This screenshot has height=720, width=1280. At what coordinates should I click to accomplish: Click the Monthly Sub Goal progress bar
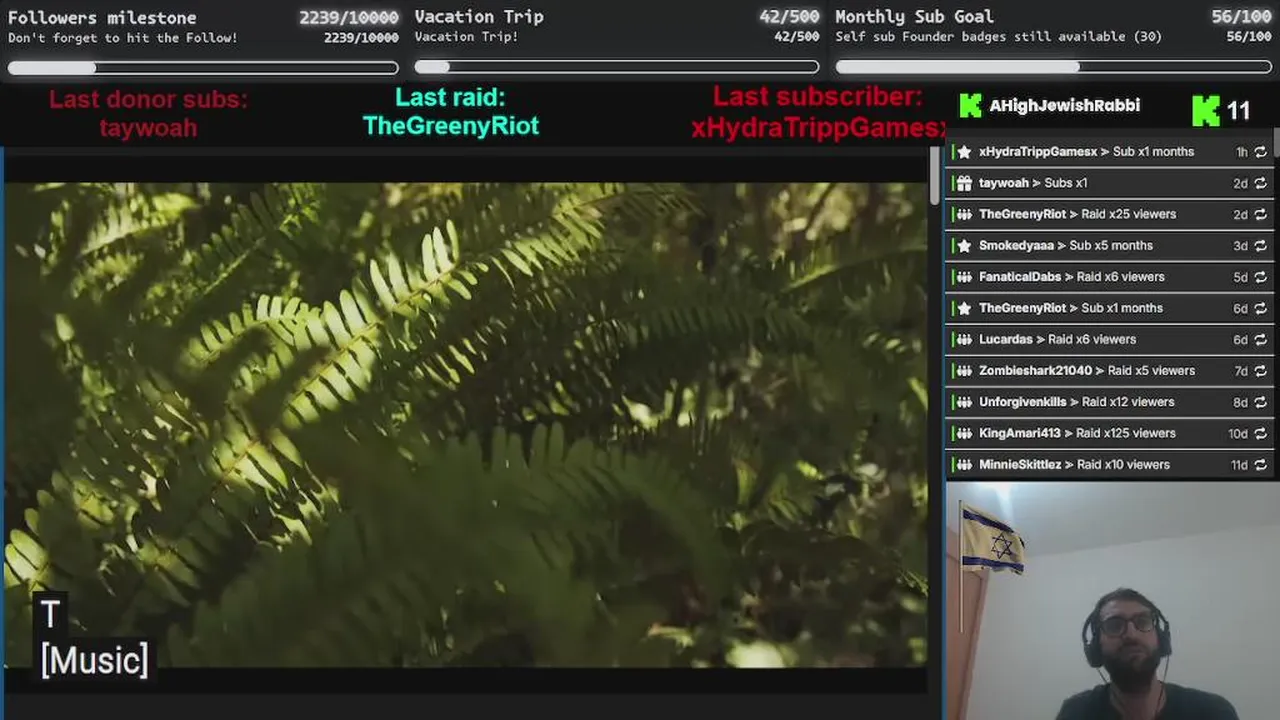(1054, 67)
